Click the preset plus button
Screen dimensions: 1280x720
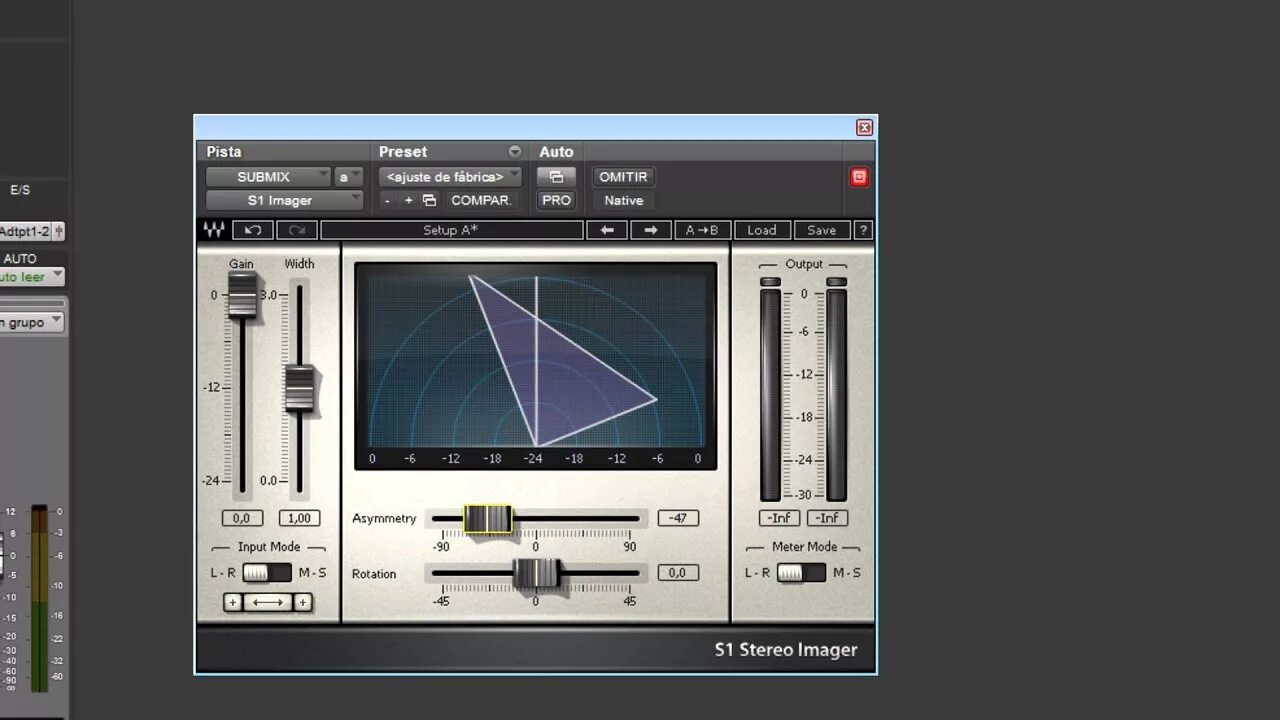point(408,200)
